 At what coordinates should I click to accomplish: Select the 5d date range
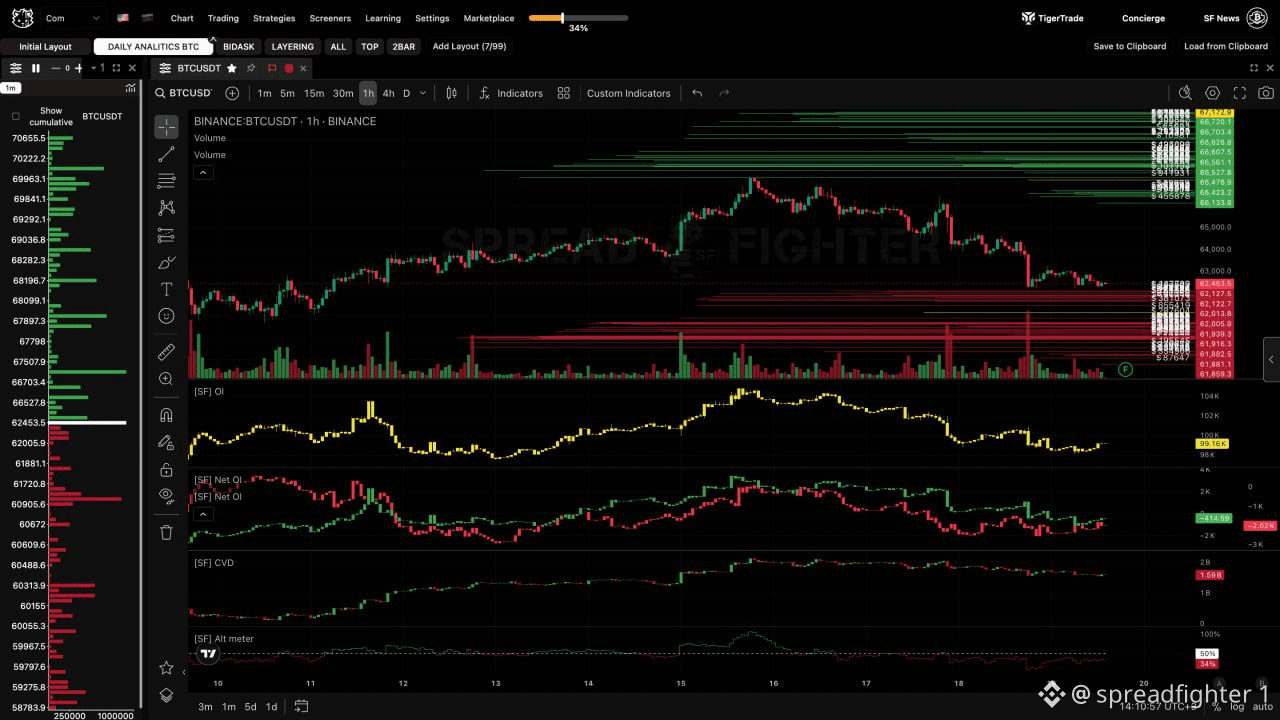pos(250,706)
